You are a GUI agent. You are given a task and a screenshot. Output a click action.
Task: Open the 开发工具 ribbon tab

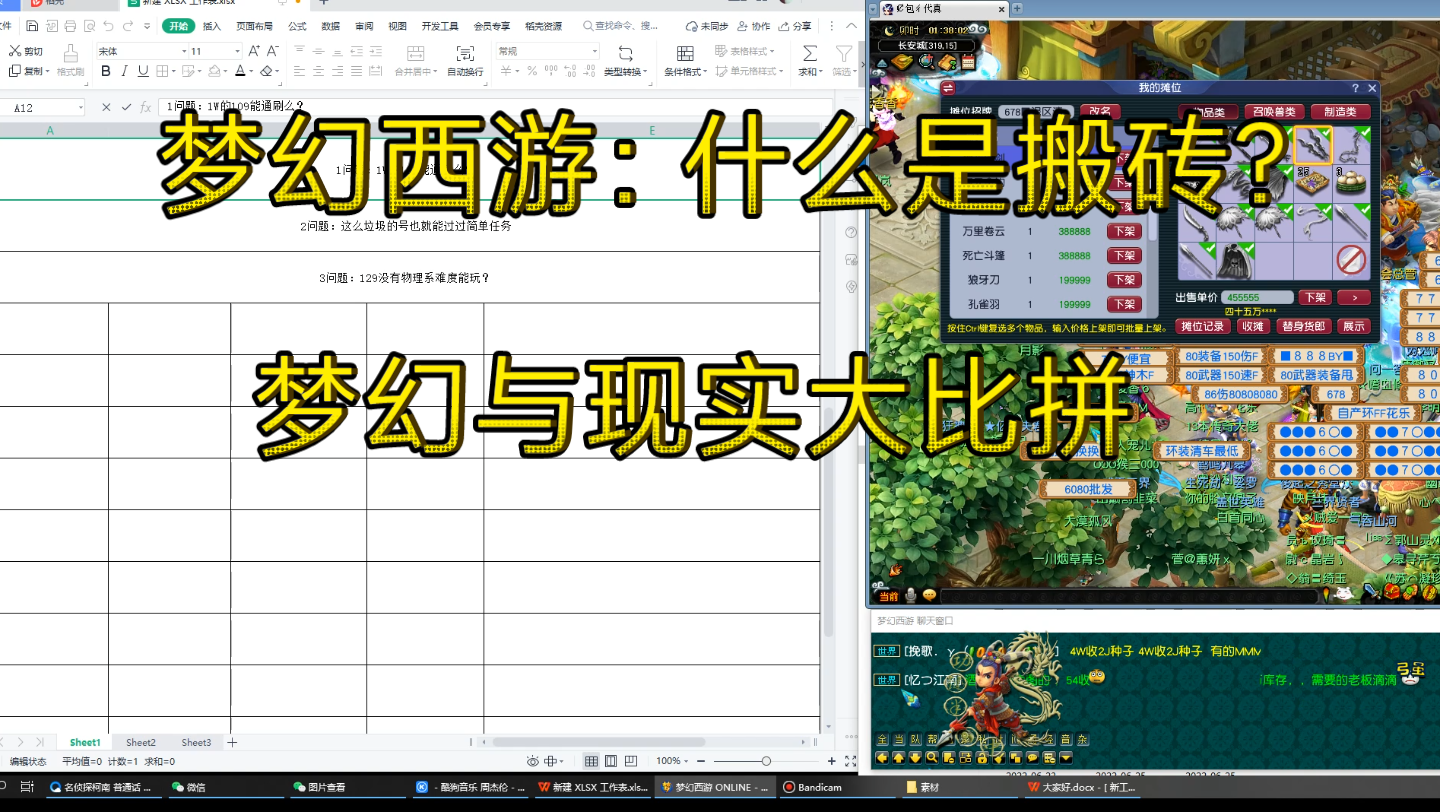(440, 26)
